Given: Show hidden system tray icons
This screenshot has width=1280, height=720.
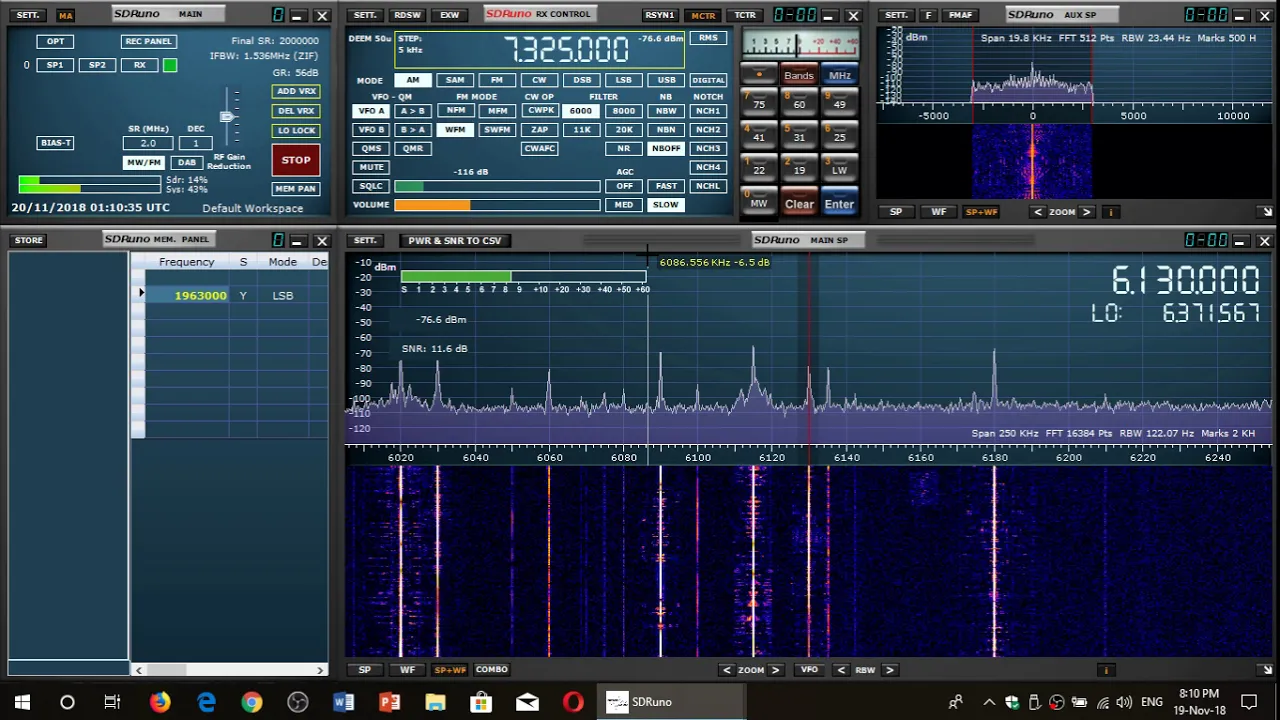Looking at the screenshot, I should point(989,702).
